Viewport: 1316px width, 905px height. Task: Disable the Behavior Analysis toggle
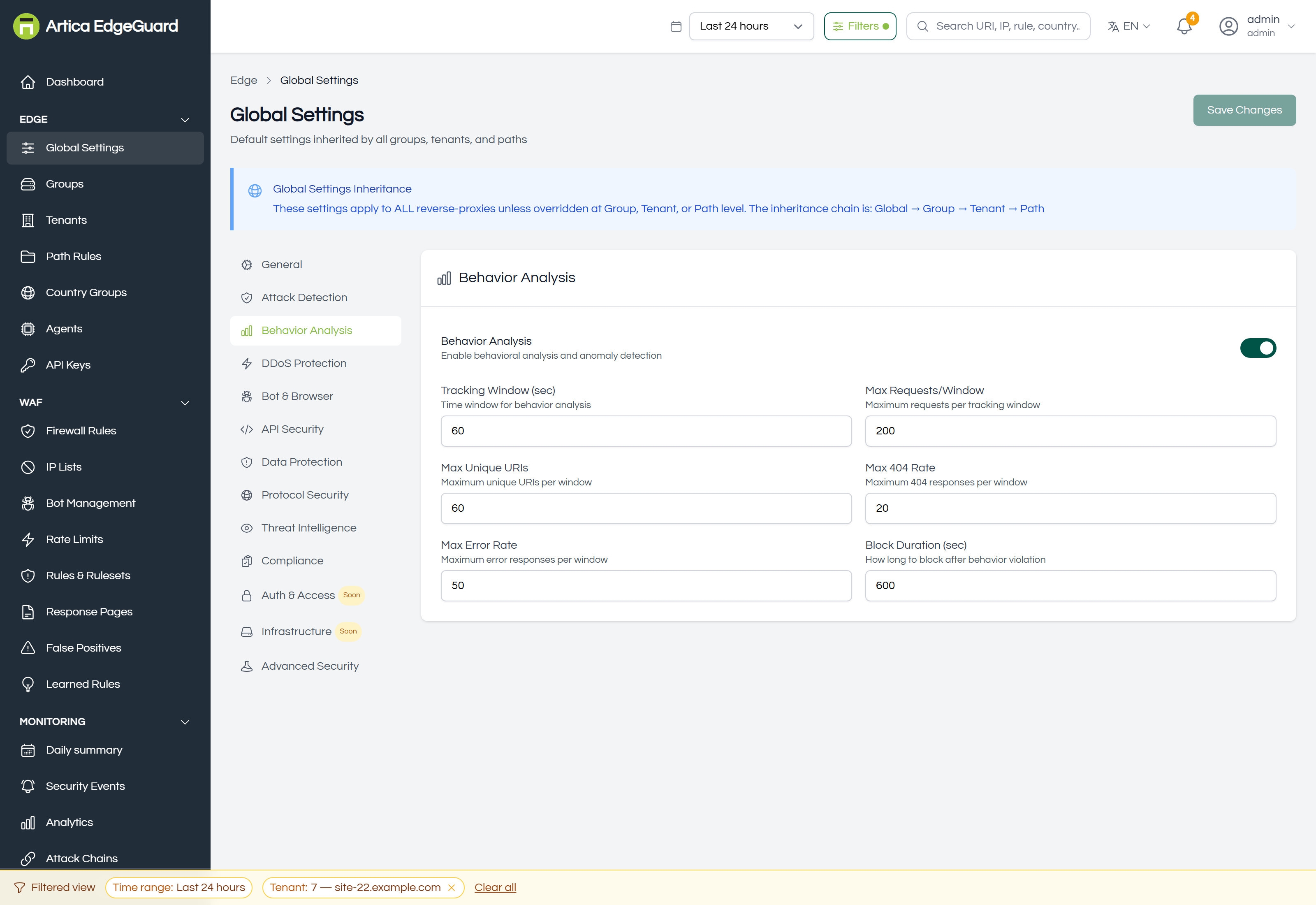pyautogui.click(x=1258, y=348)
